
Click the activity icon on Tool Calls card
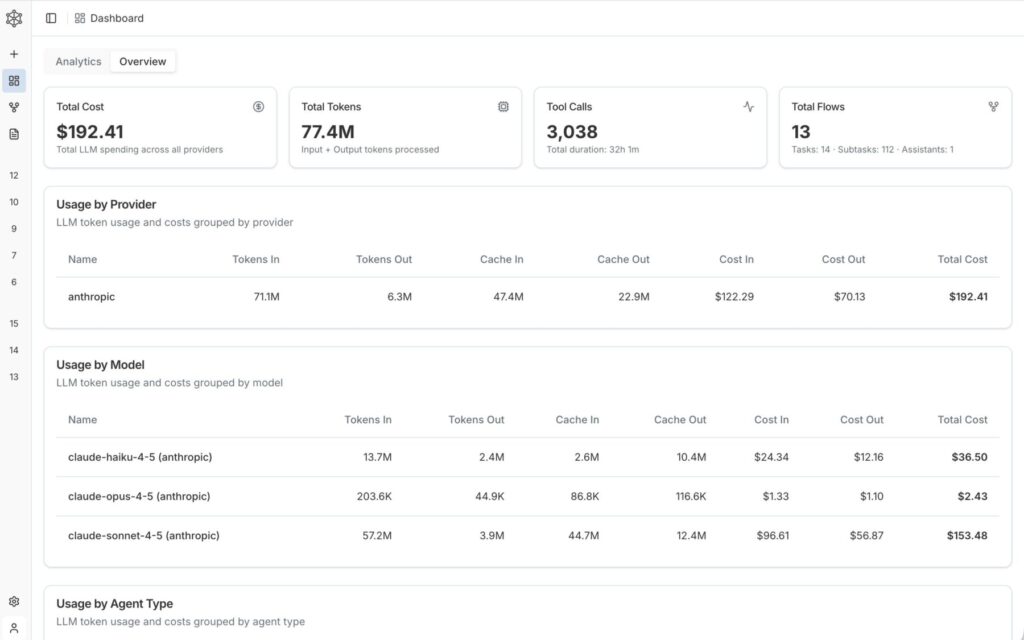click(748, 107)
